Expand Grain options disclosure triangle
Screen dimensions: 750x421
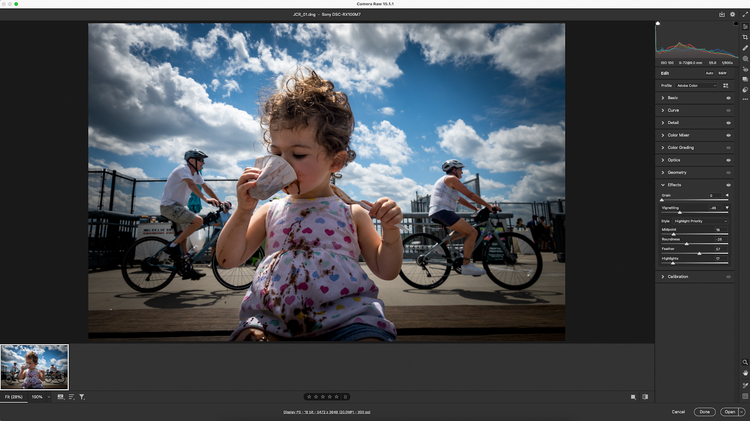pos(728,195)
